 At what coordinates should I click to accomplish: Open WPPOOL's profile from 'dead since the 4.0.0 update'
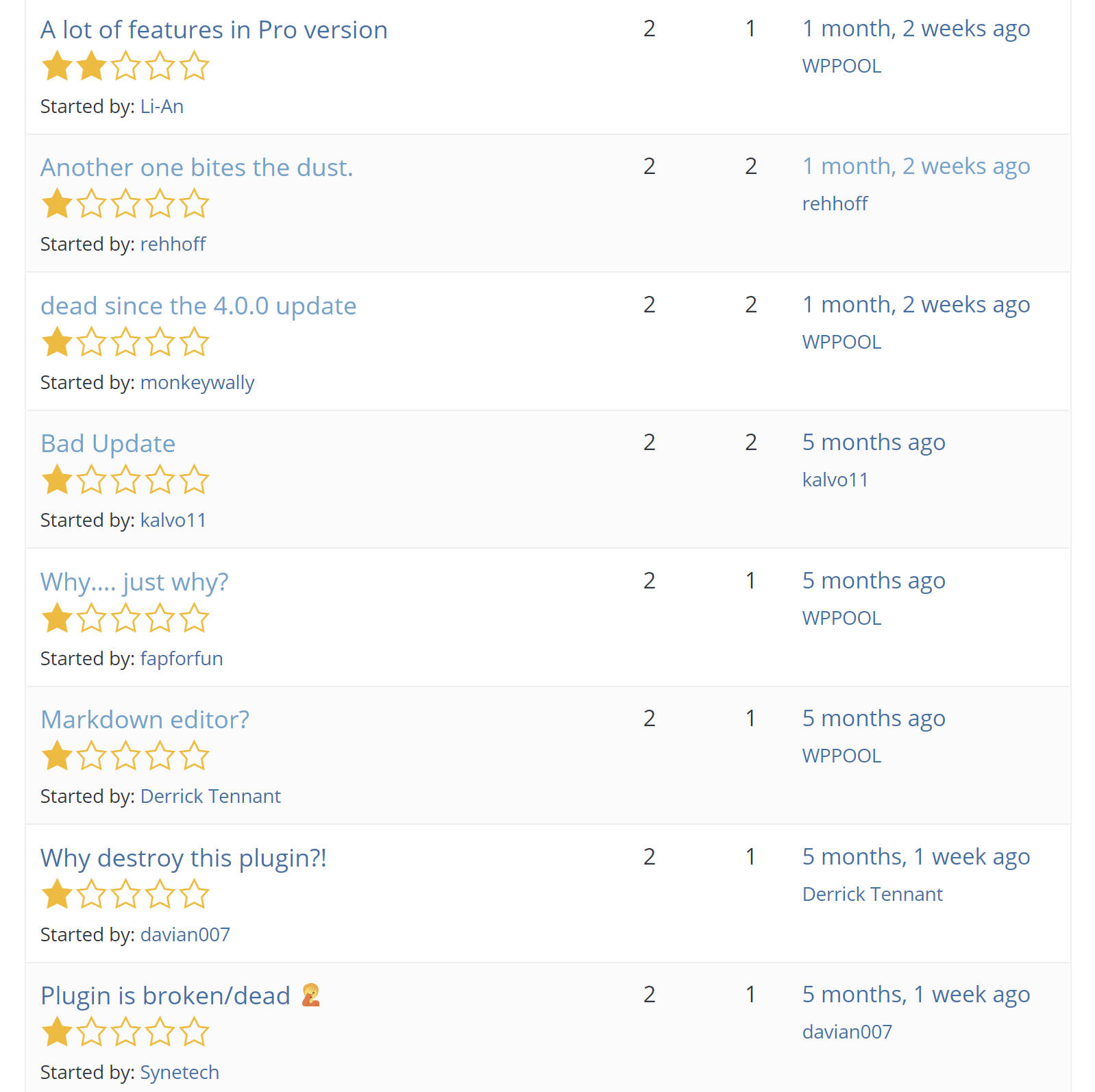pyautogui.click(x=841, y=341)
